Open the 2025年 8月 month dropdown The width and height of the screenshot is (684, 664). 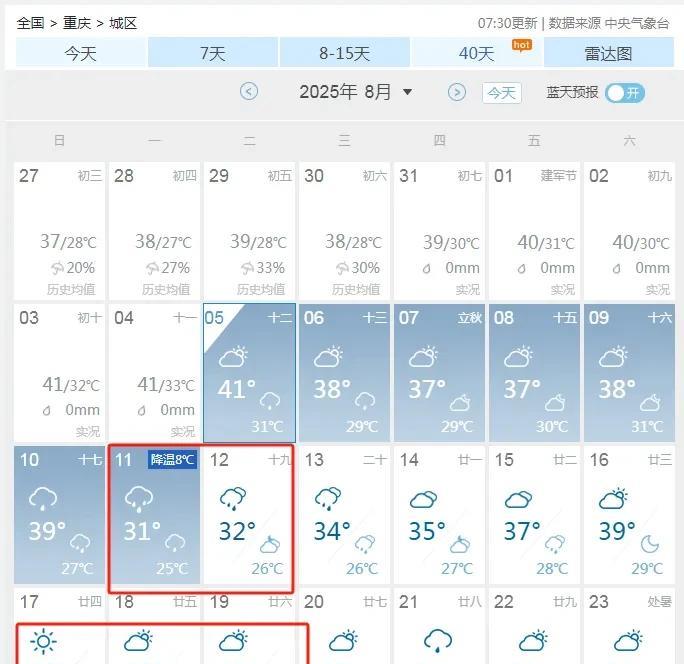[356, 92]
